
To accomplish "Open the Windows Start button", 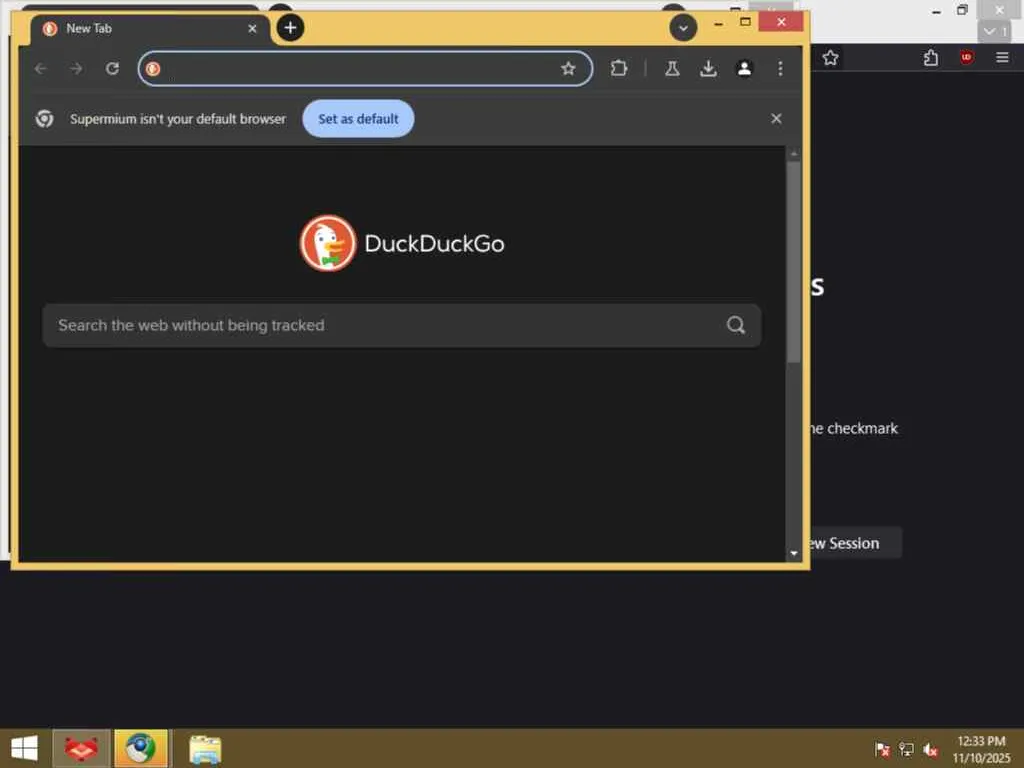I will (x=25, y=748).
